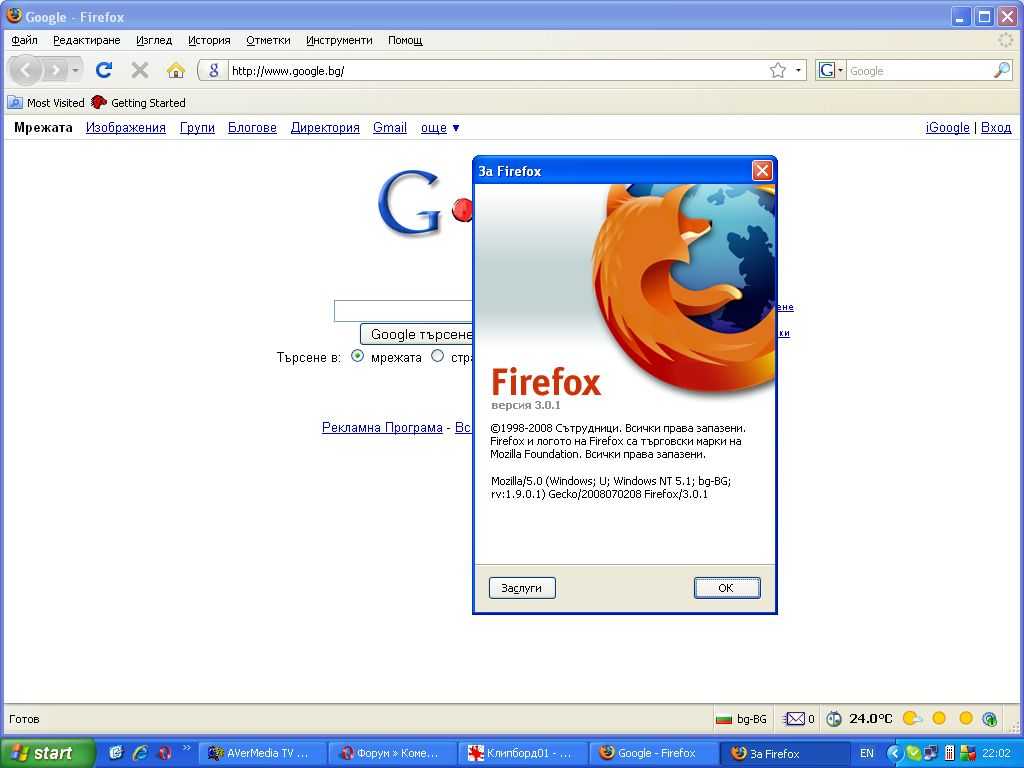Click the 'Google търсене' search button
This screenshot has width=1024, height=768.
(x=417, y=334)
